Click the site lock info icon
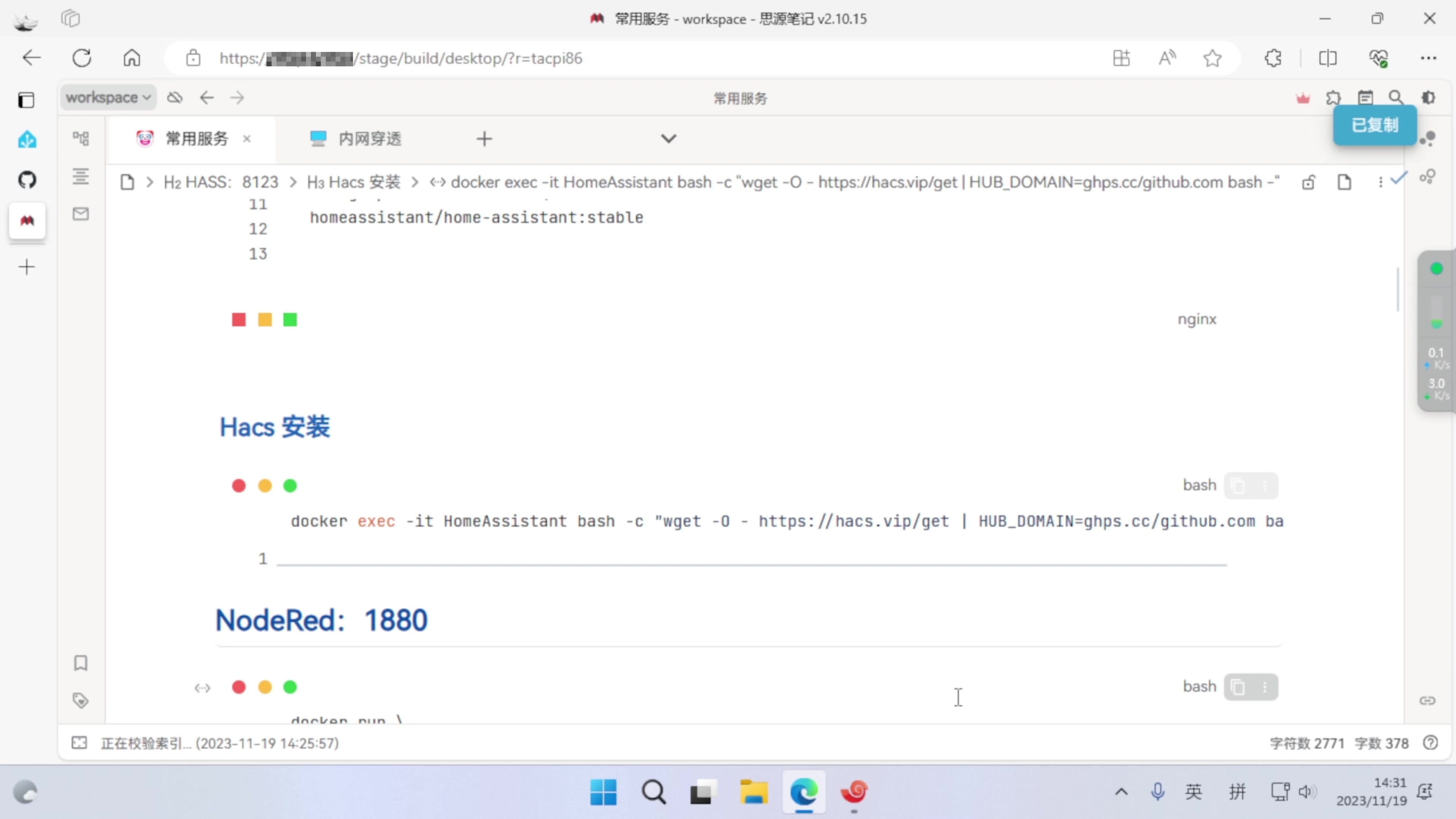 pos(193,58)
